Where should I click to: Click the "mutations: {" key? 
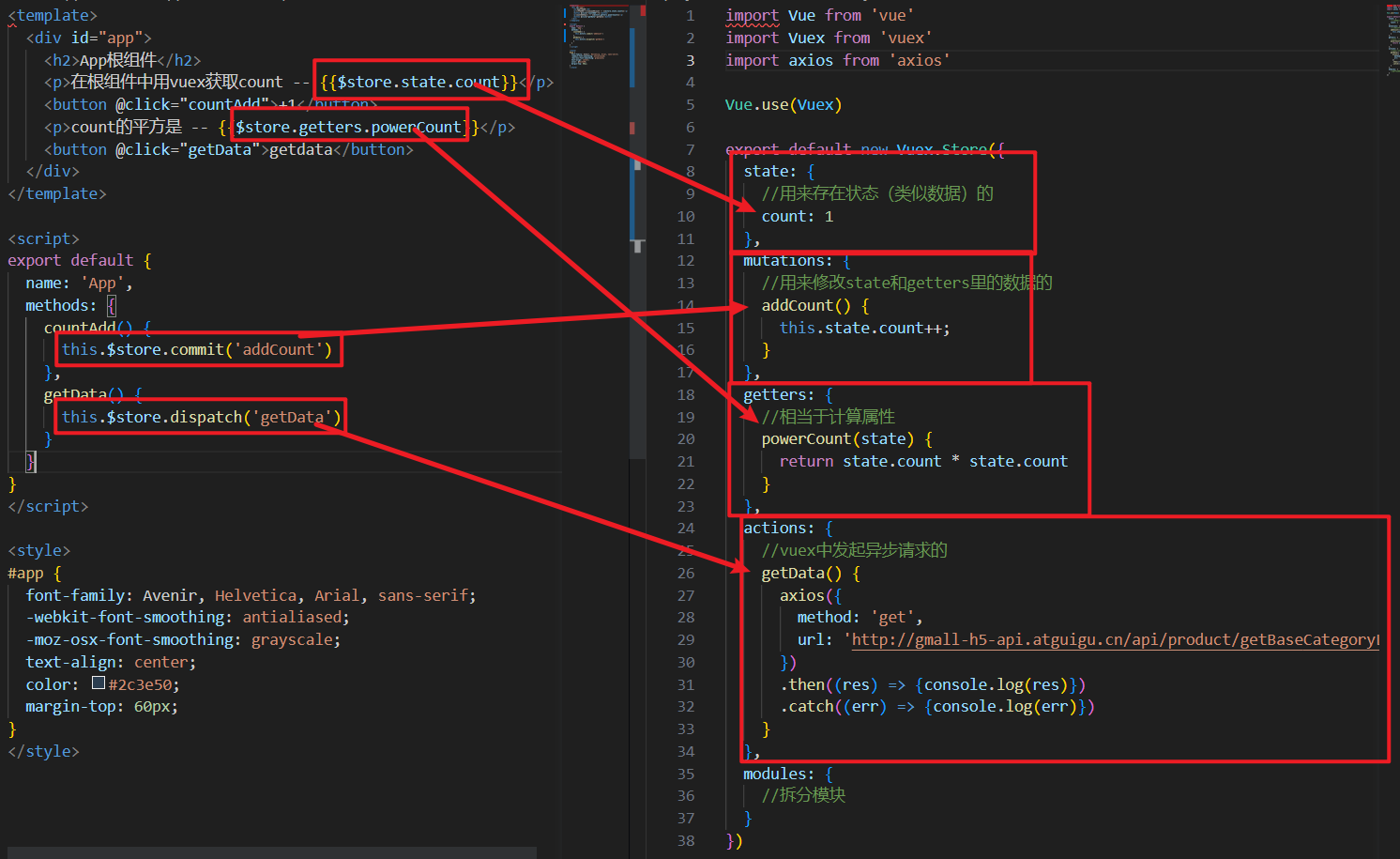coord(797,260)
